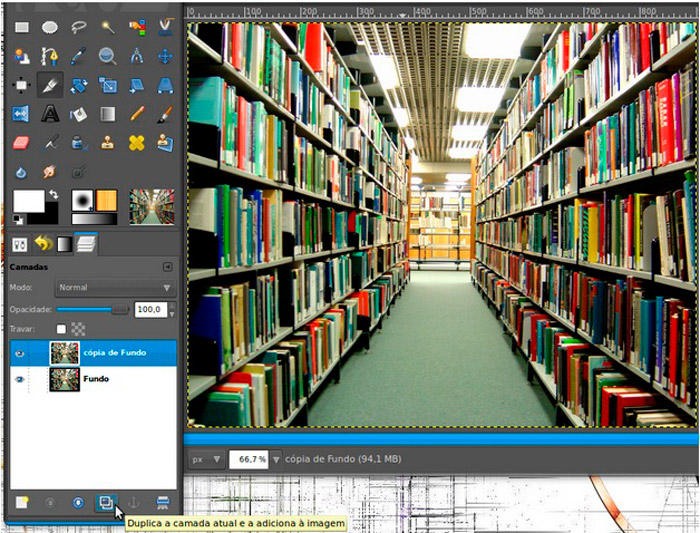Select the Perspective Clone tool
Screen dimensions: 700x533
tap(166, 143)
